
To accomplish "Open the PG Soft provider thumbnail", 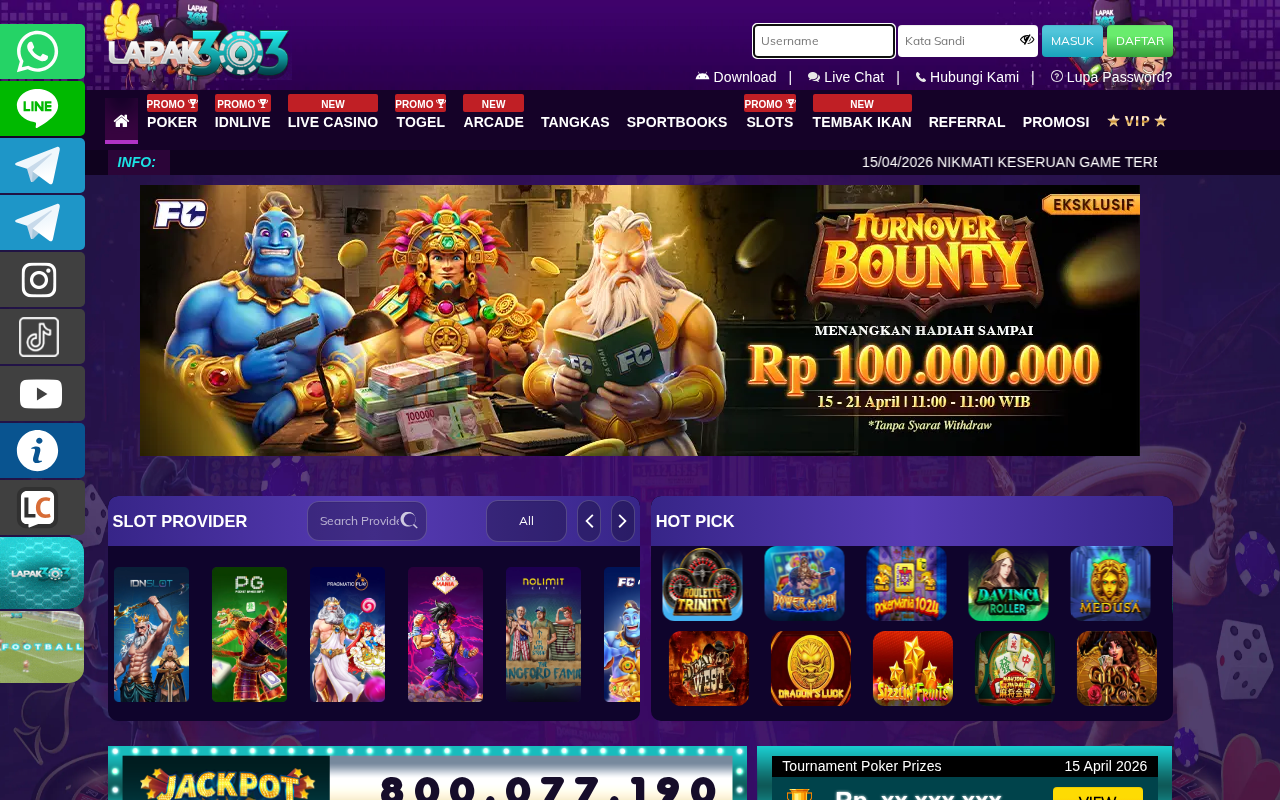I will coord(249,634).
